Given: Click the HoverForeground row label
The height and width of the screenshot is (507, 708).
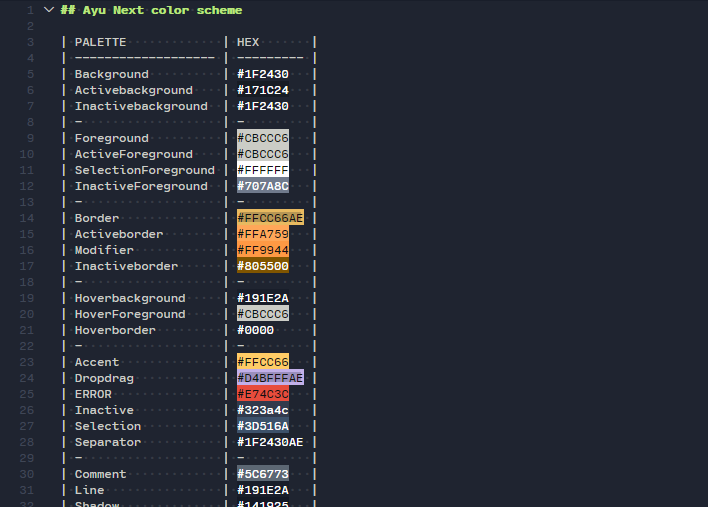Looking at the screenshot, I should tap(130, 314).
